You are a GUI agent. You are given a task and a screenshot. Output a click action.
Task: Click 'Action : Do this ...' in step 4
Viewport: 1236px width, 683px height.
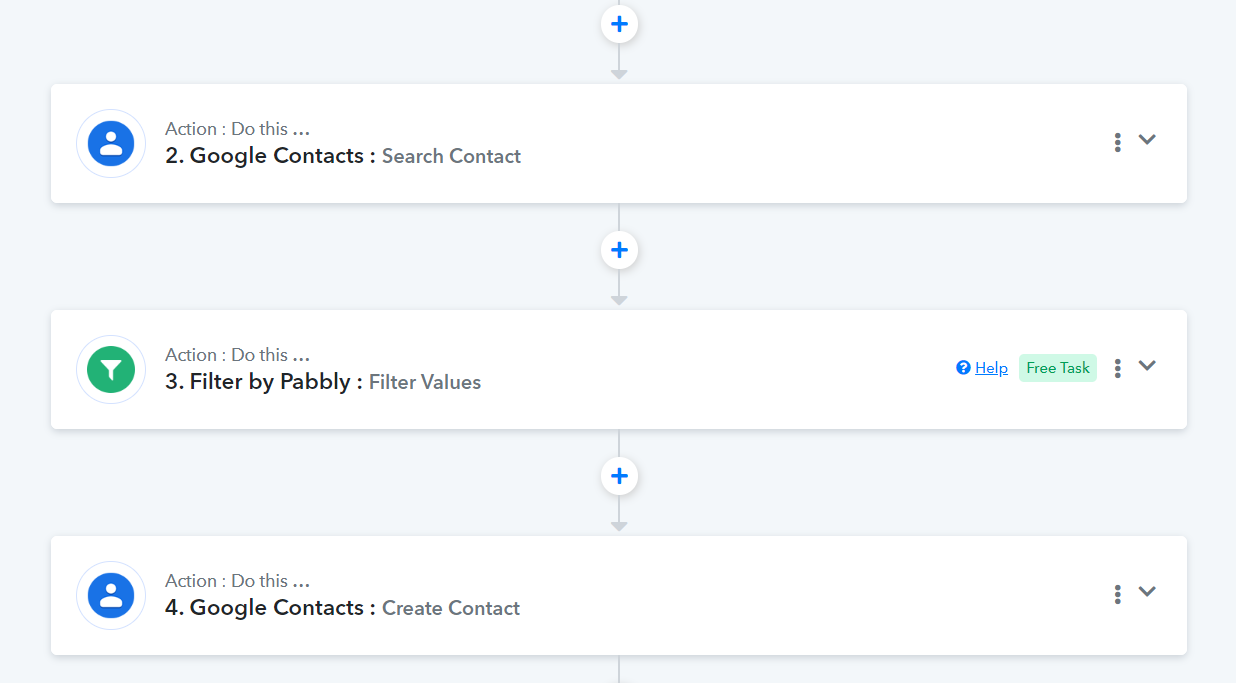point(237,581)
